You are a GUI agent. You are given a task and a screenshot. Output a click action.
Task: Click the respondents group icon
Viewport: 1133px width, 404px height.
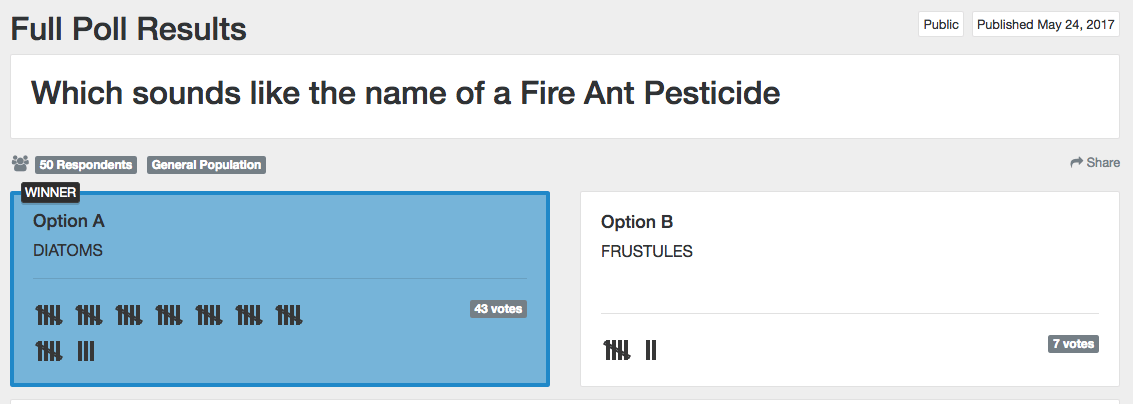tap(20, 163)
